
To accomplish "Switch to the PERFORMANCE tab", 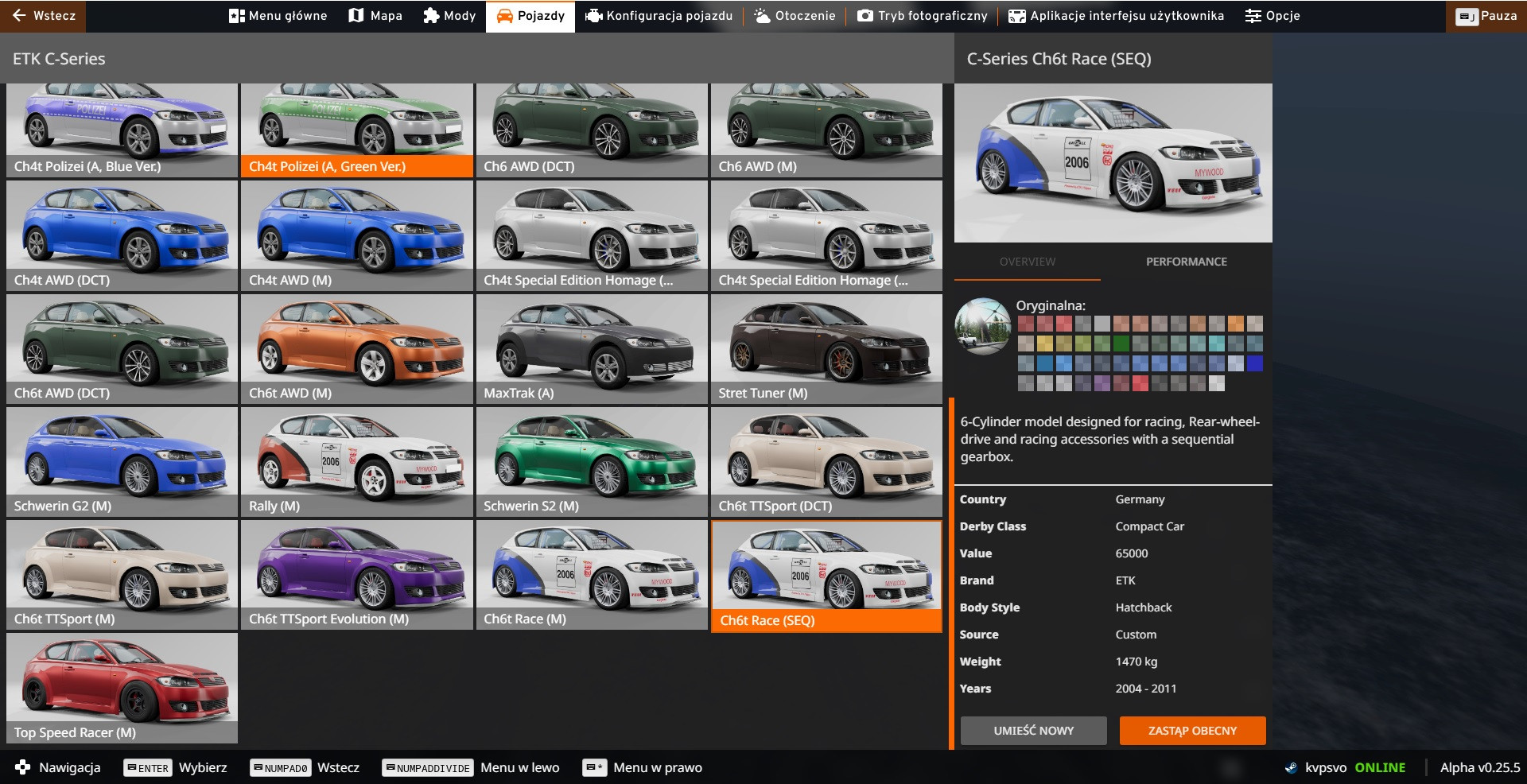I will [1186, 262].
